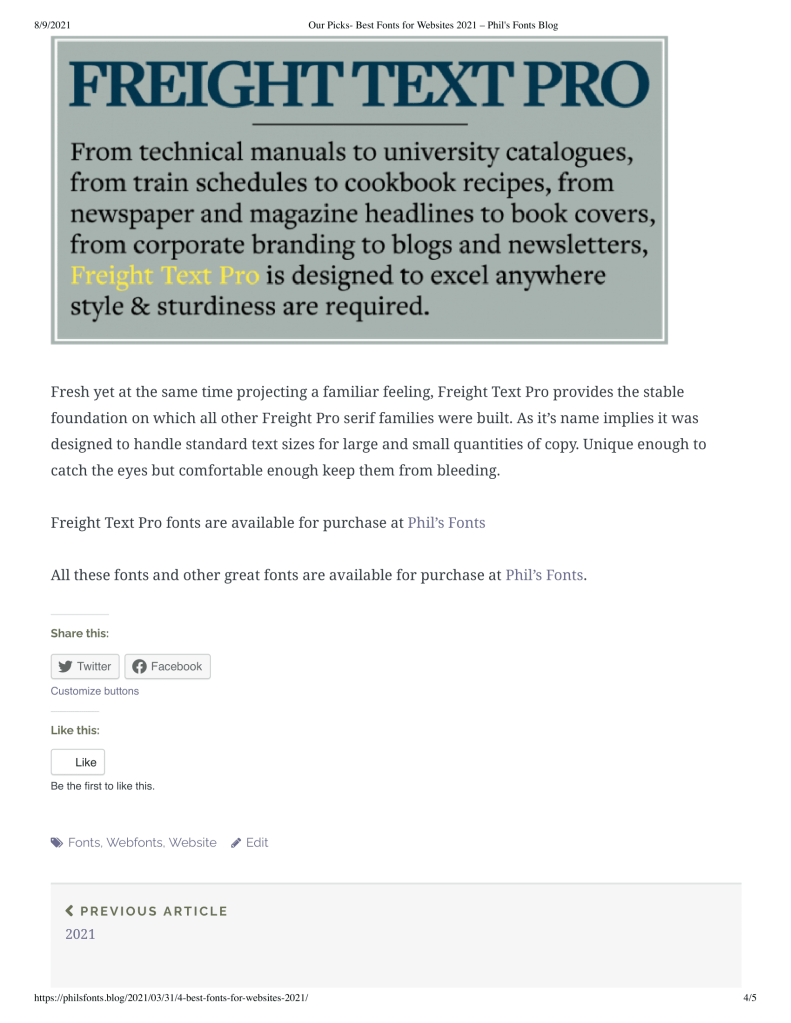The width and height of the screenshot is (791, 1023).
Task: Select the Website tag link
Action: [x=192, y=843]
